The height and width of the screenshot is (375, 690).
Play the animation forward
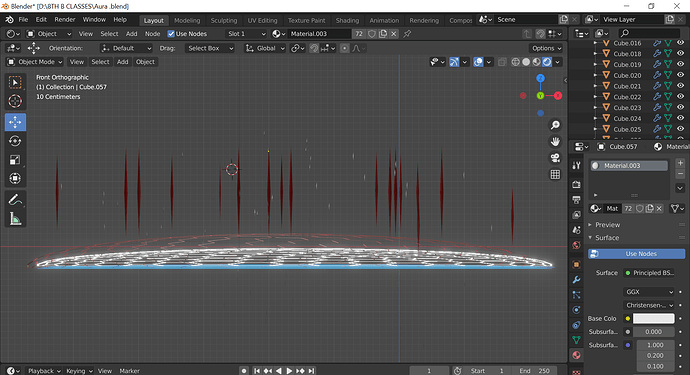(x=289, y=371)
